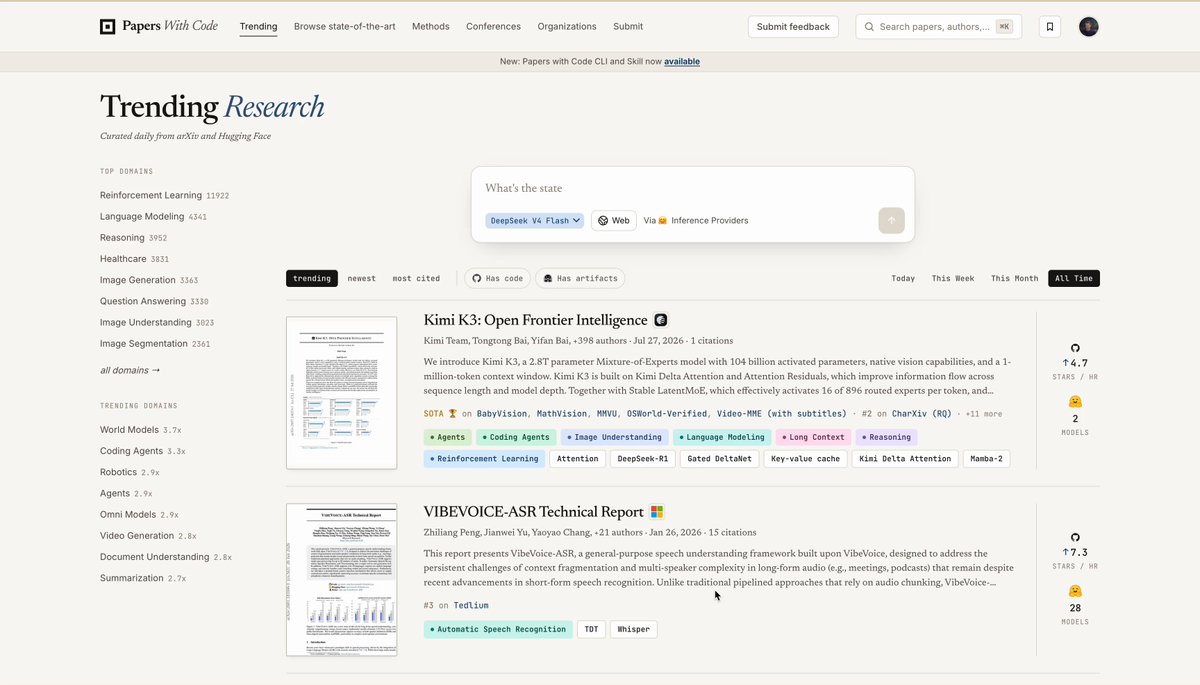Open the Methods nav item
The width and height of the screenshot is (1200, 685).
[x=431, y=26]
